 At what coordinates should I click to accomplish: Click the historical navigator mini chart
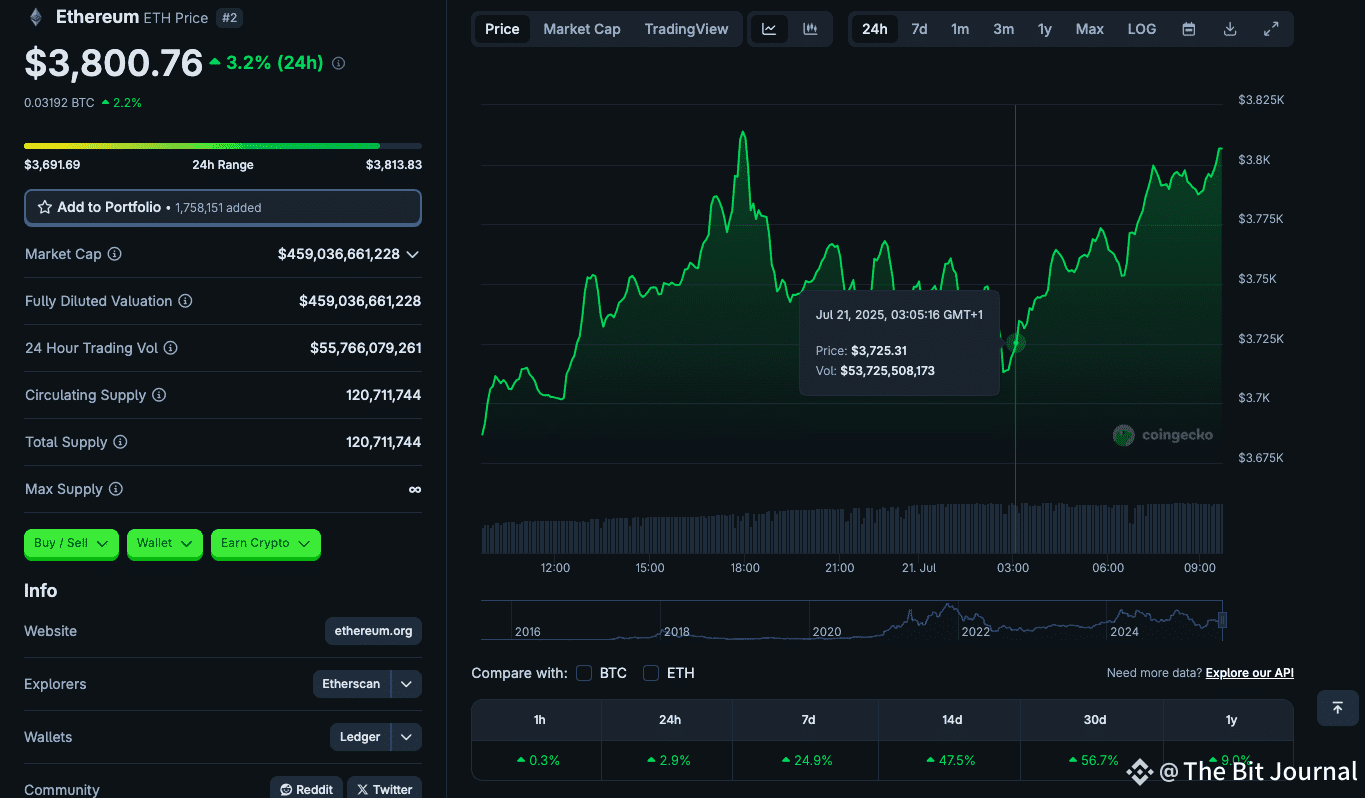coord(853,620)
